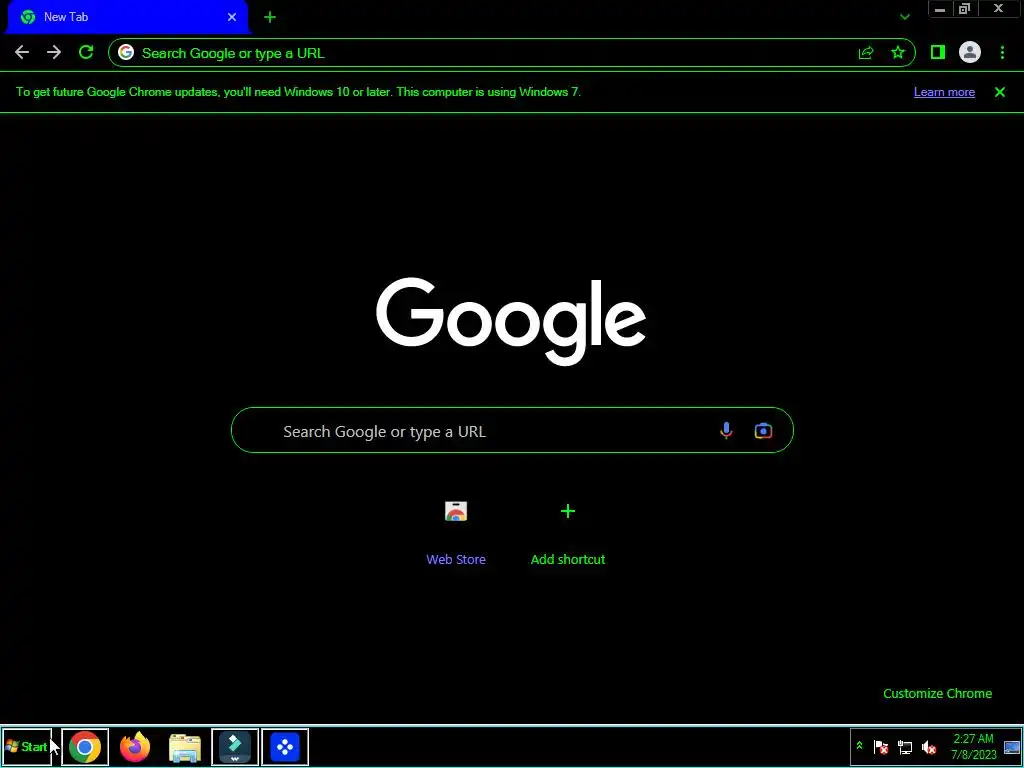This screenshot has width=1024, height=768.
Task: Close the New Tab tab
Action: click(232, 17)
